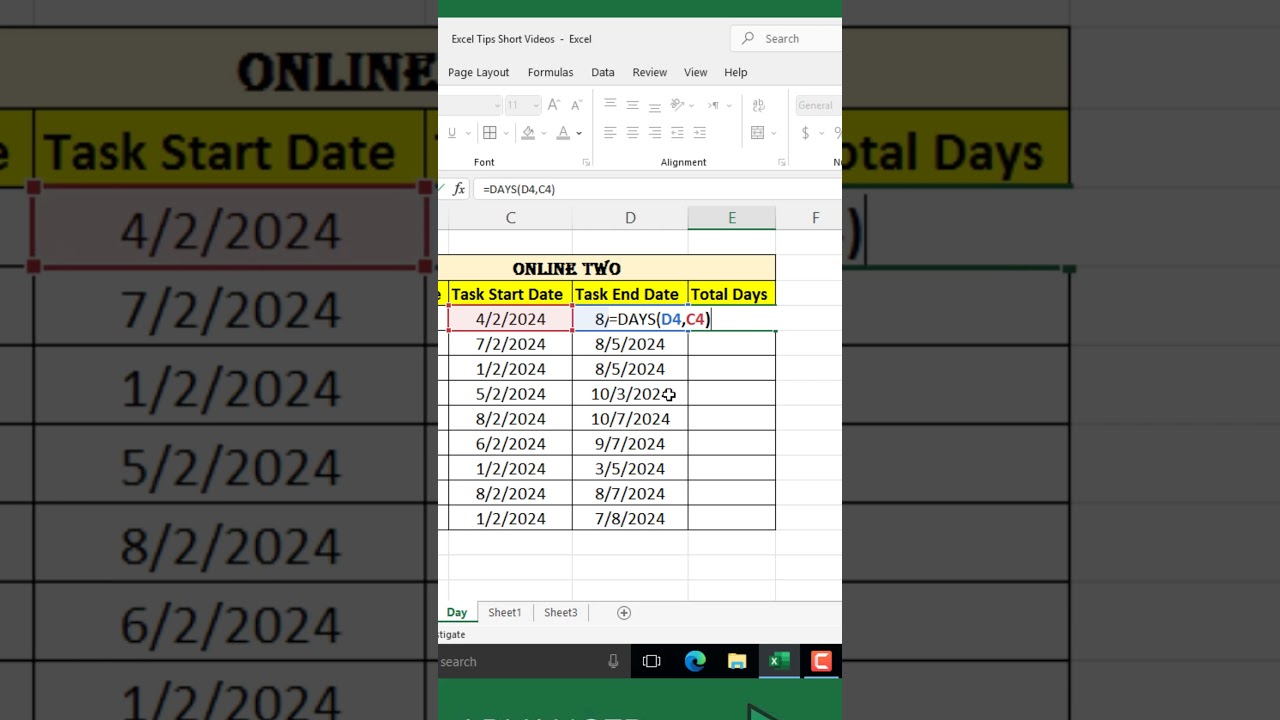Open the General number format dropdown
Viewport: 1280px width, 720px height.
(x=818, y=105)
